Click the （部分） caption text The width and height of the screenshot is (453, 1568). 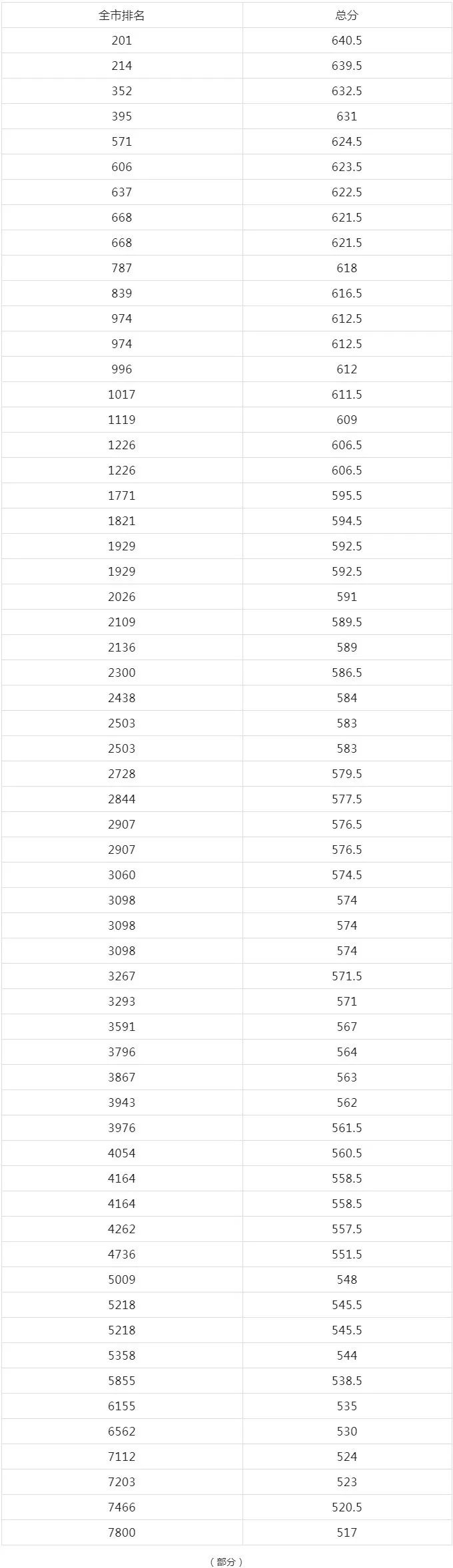pyautogui.click(x=226, y=1557)
